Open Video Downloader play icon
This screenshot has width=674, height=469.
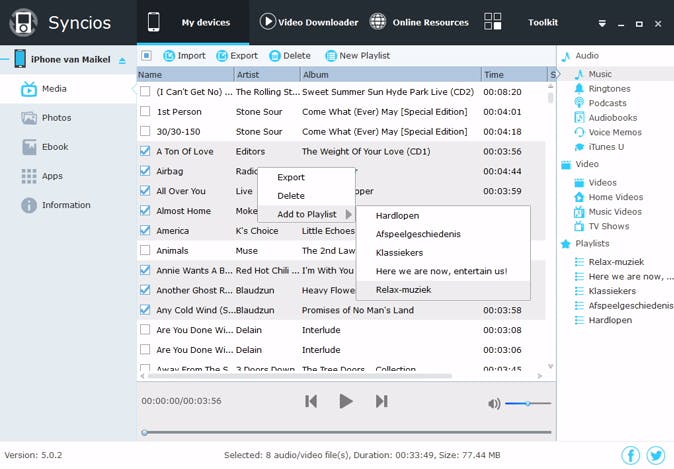[x=267, y=21]
